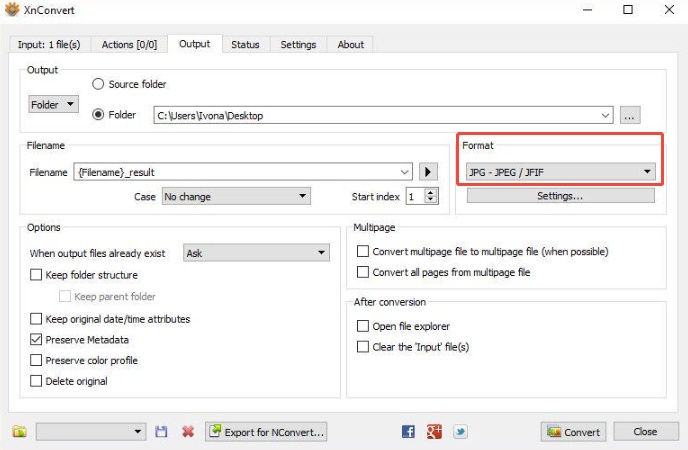Open the Settings tab

pos(298,45)
